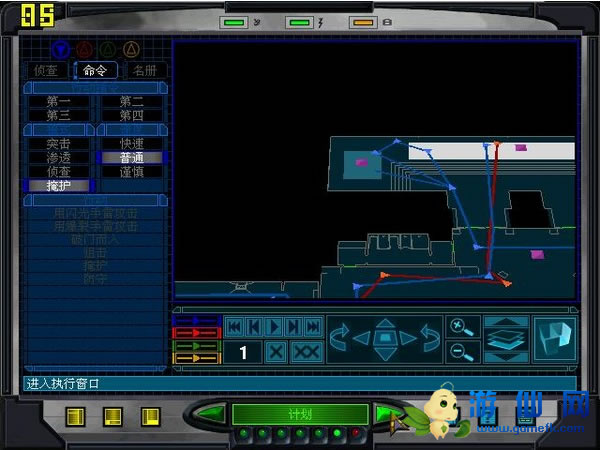The width and height of the screenshot is (600, 450).
Task: Click blue waypoint near staircase
Action: tap(452, 187)
